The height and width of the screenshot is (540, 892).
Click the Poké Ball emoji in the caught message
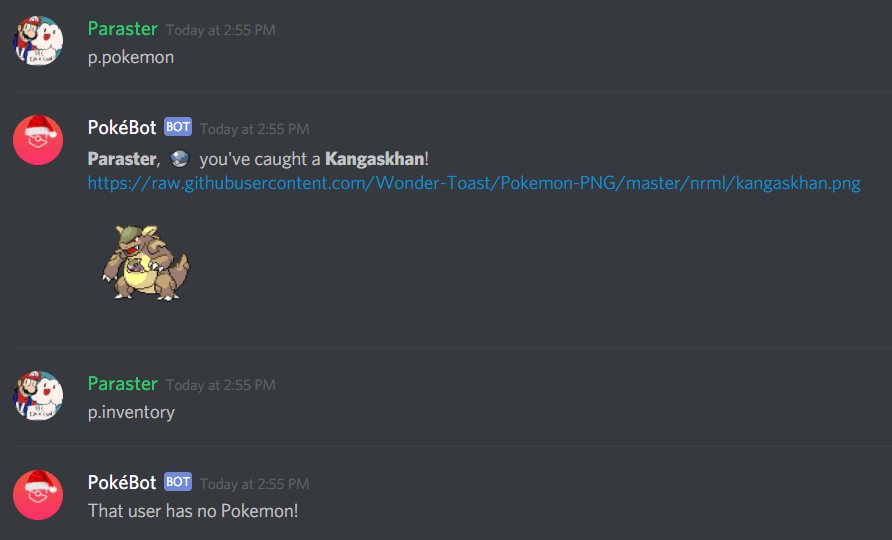pyautogui.click(x=180, y=159)
